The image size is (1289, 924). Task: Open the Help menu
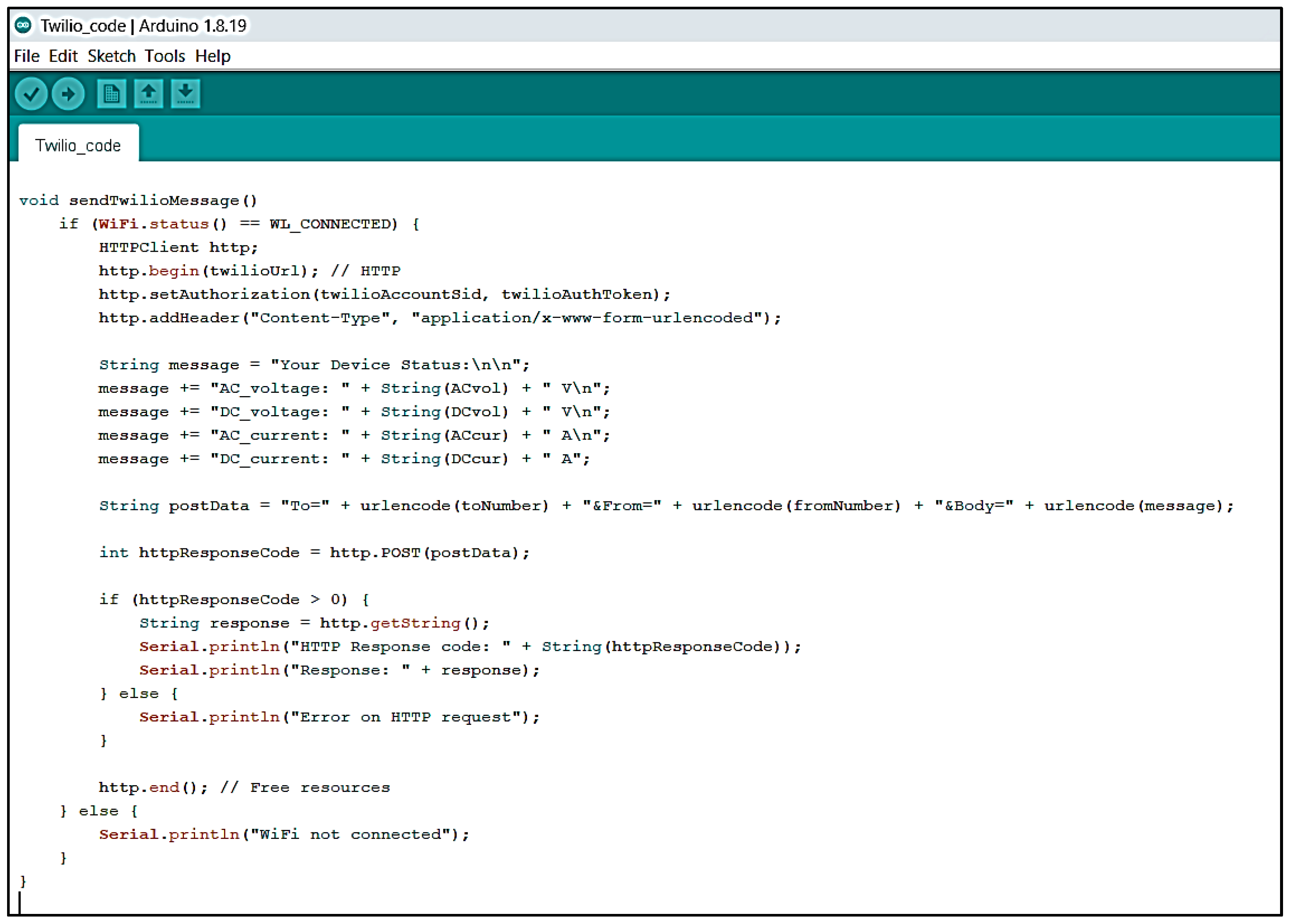click(x=213, y=56)
